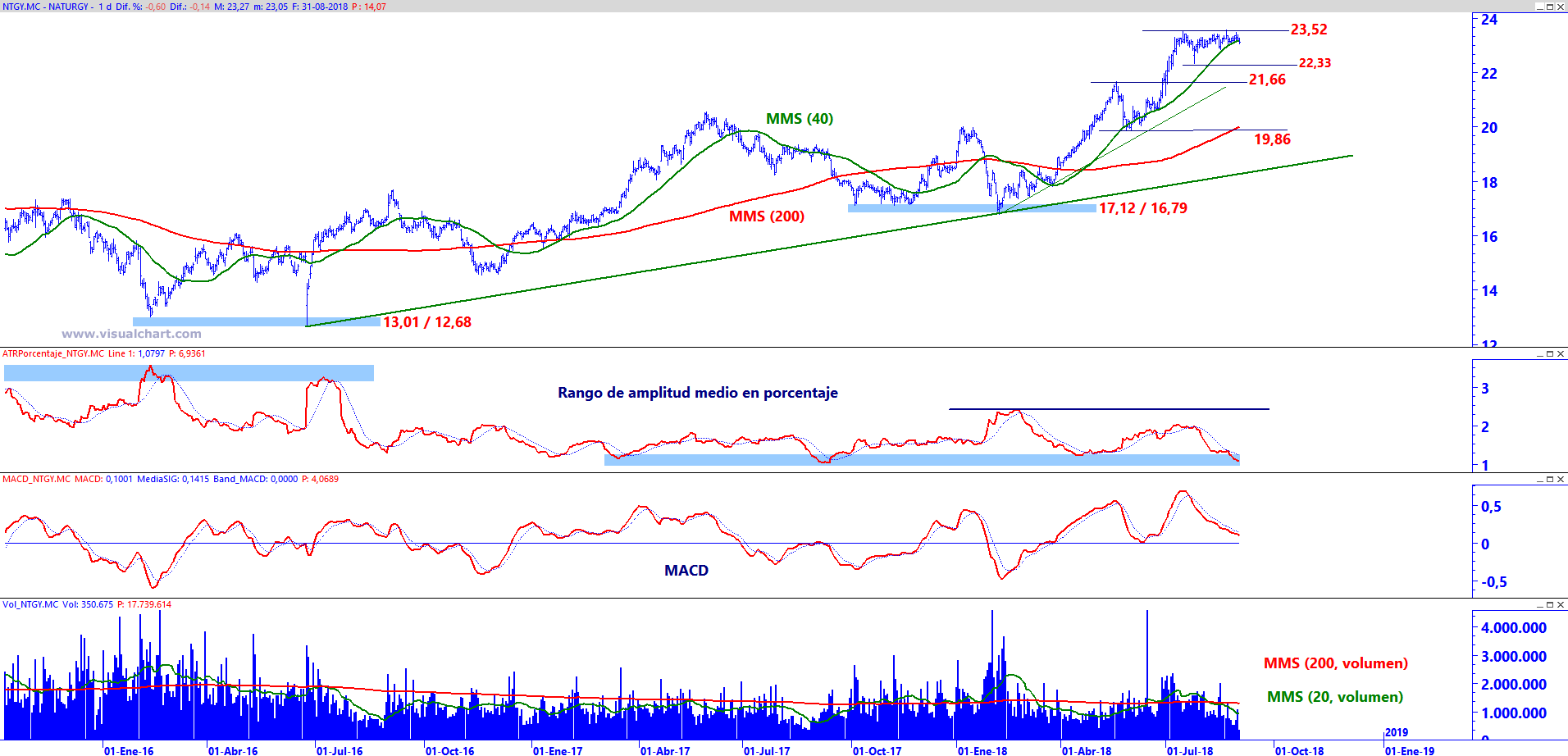Viewport: 1568px width, 756px height.
Task: Click the 16 value on price axis
Action: tap(1489, 237)
